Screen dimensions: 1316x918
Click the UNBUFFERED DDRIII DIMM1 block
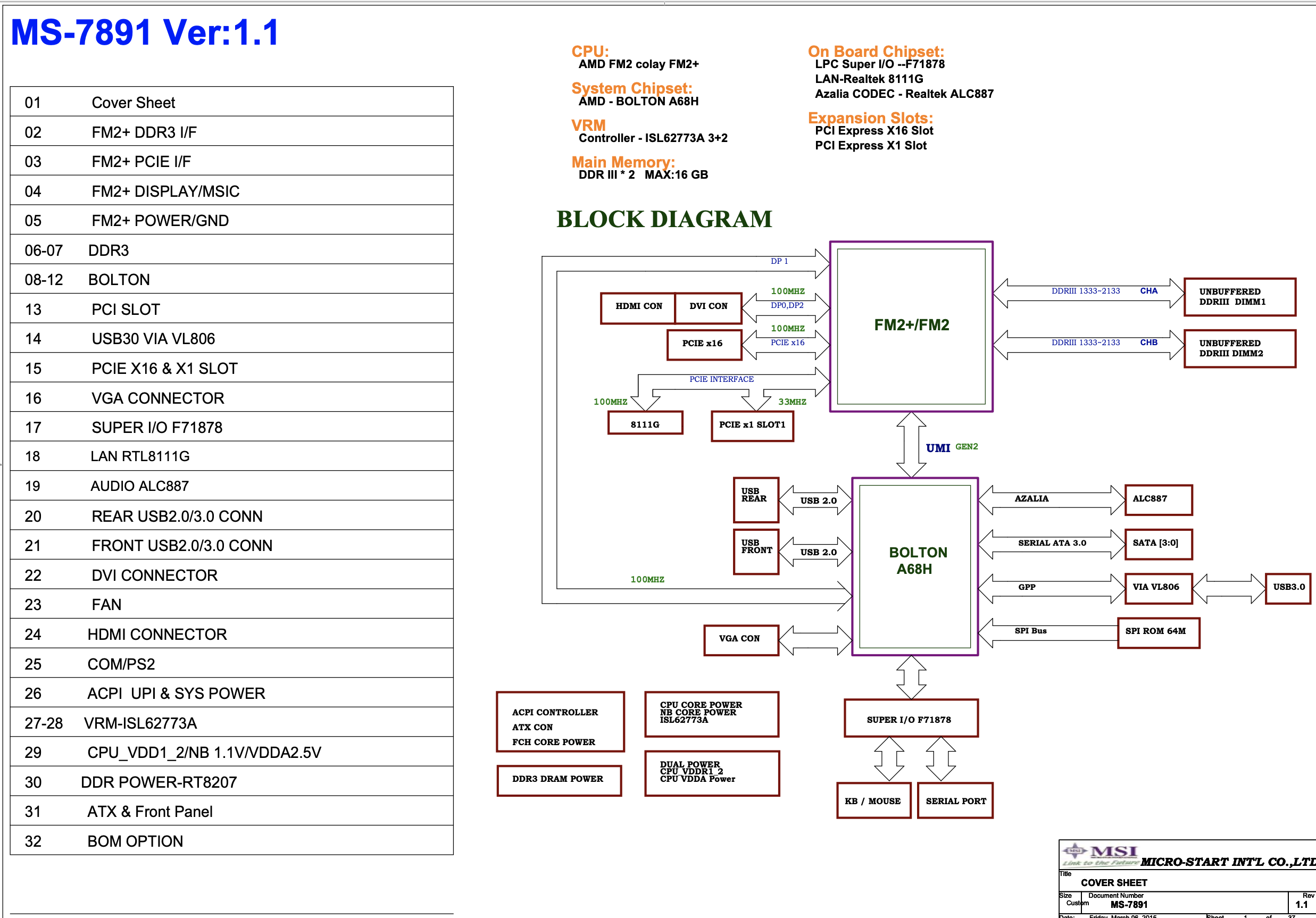point(1240,297)
